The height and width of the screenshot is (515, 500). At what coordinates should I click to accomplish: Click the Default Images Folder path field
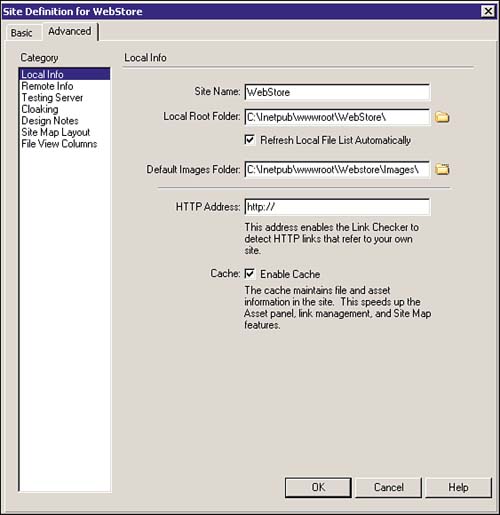(x=337, y=169)
